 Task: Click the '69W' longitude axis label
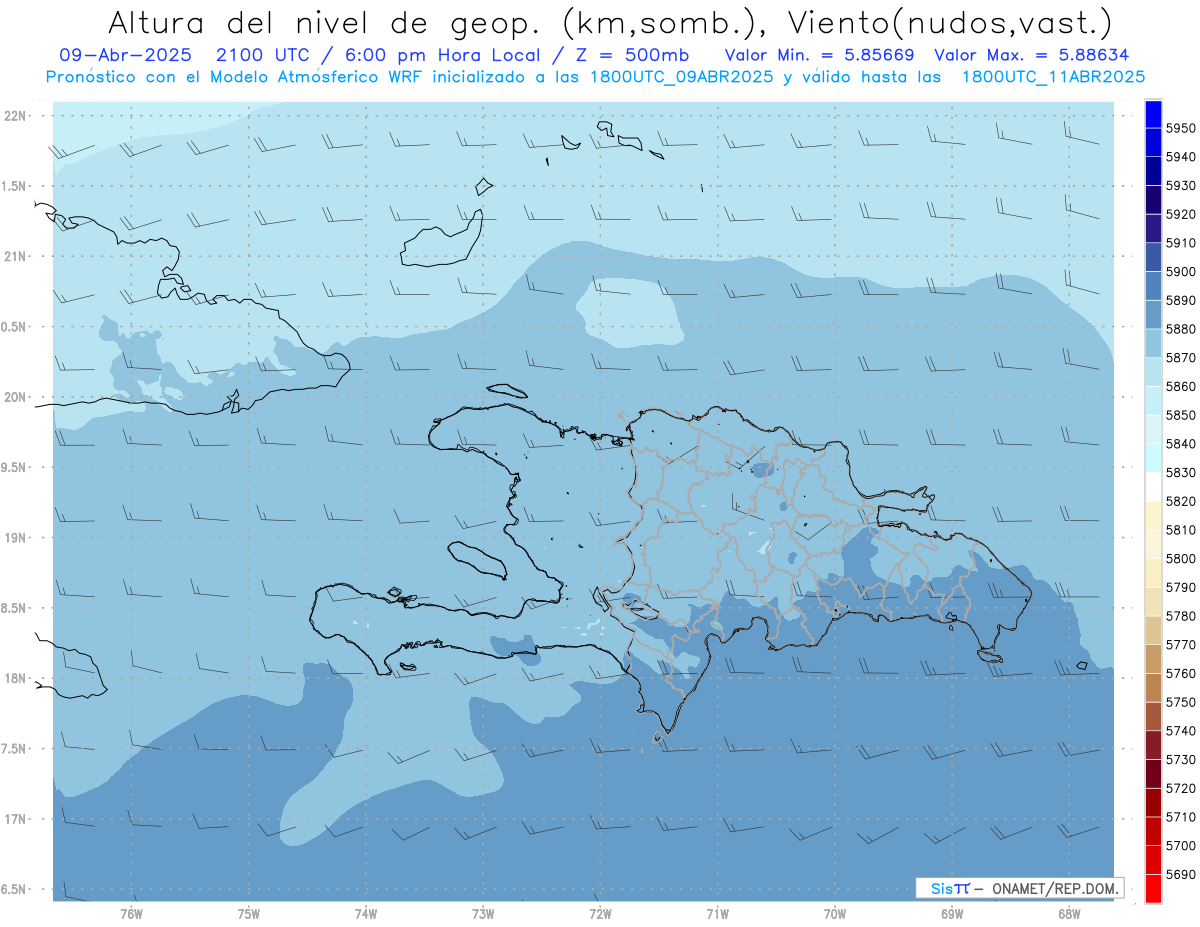tap(952, 914)
